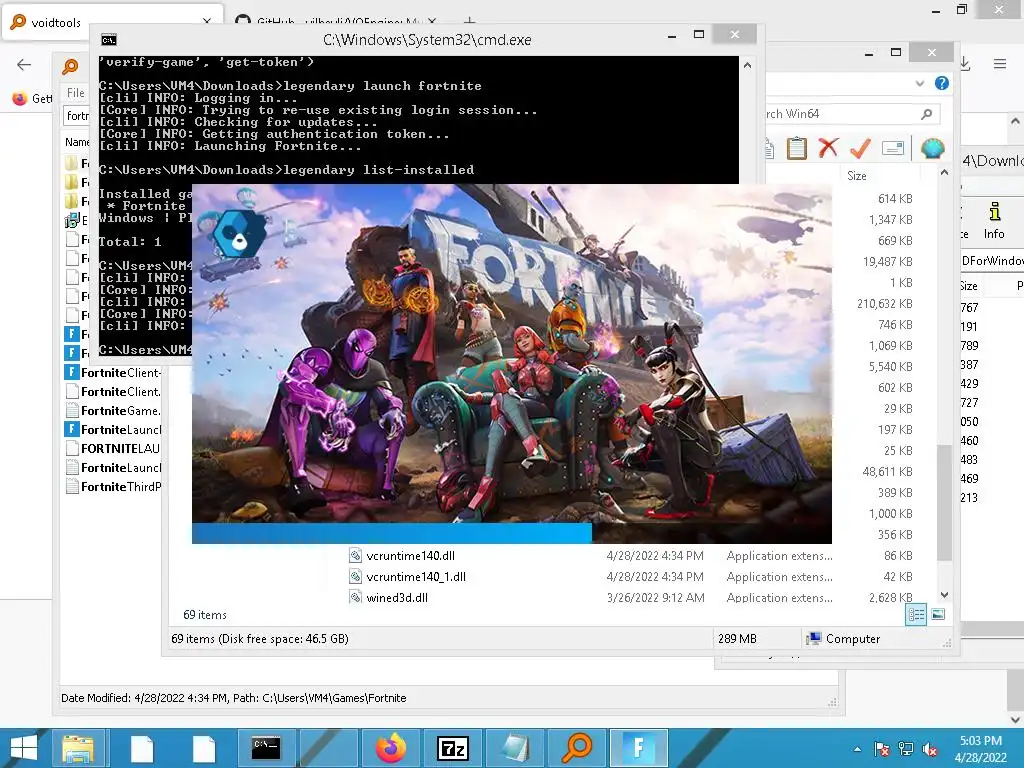Switch to Everything search on the taskbar
The width and height of the screenshot is (1024, 768).
tap(577, 748)
